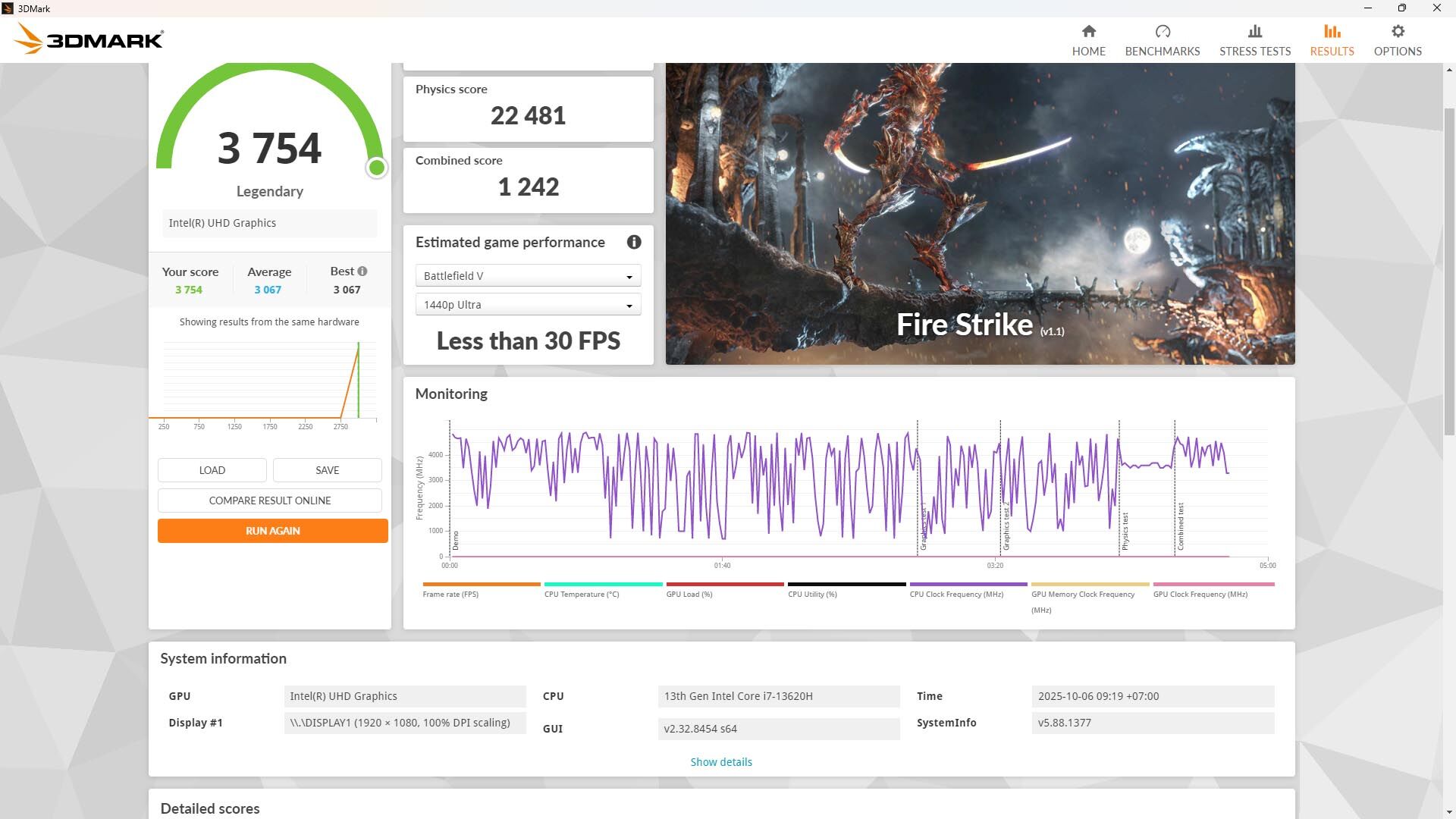Click the score distribution chart
The height and width of the screenshot is (819, 1456).
269,379
